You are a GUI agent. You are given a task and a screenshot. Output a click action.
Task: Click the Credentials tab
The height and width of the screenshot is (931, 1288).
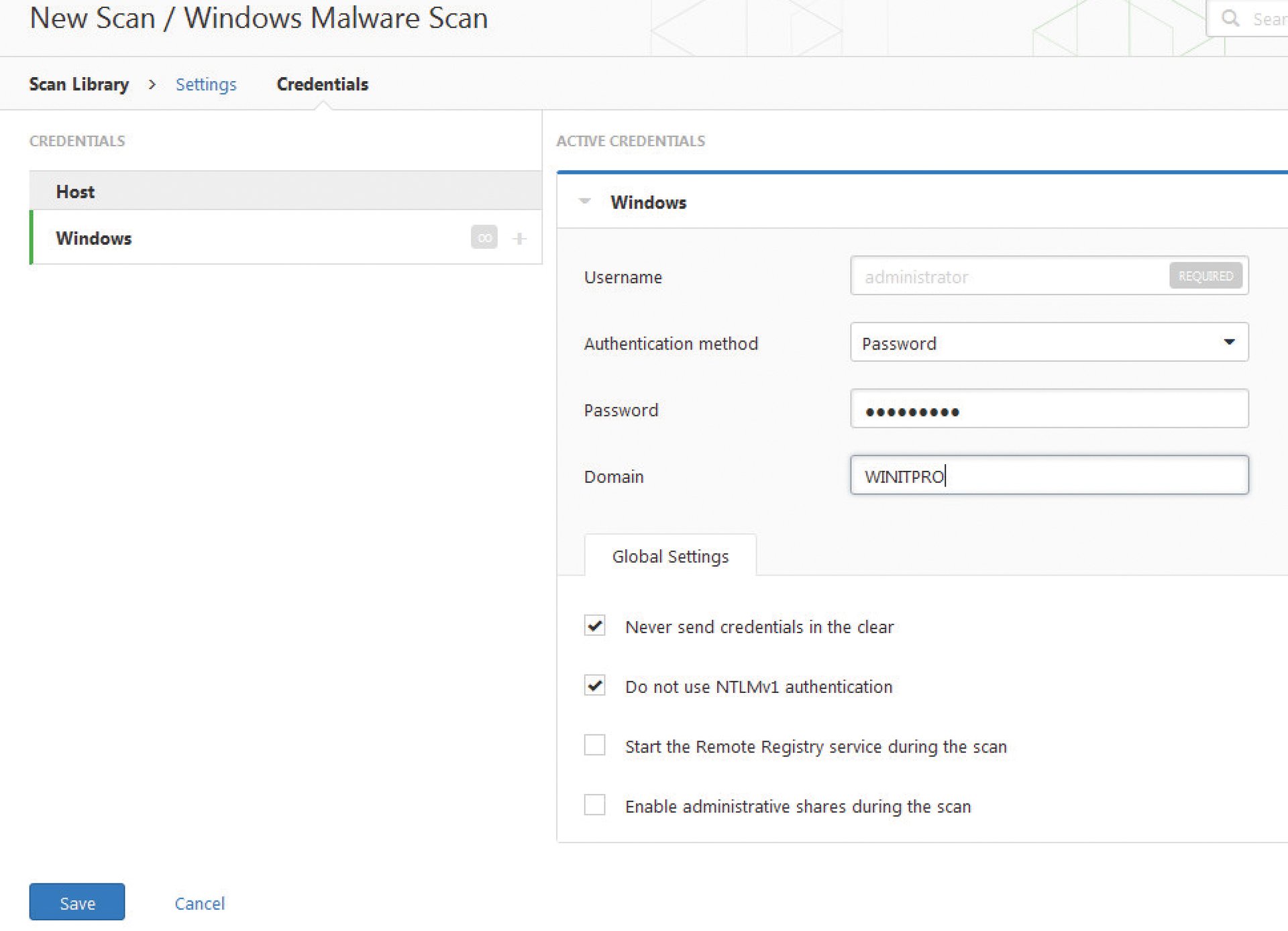pos(322,85)
